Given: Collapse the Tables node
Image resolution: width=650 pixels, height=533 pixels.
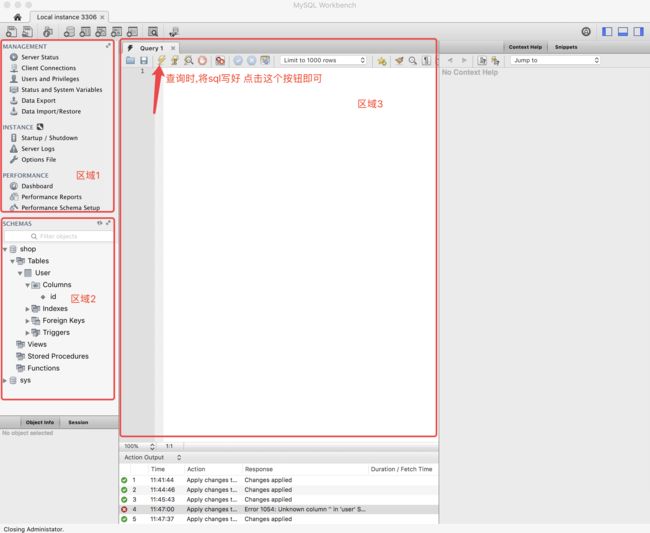Looking at the screenshot, I should (x=12, y=262).
